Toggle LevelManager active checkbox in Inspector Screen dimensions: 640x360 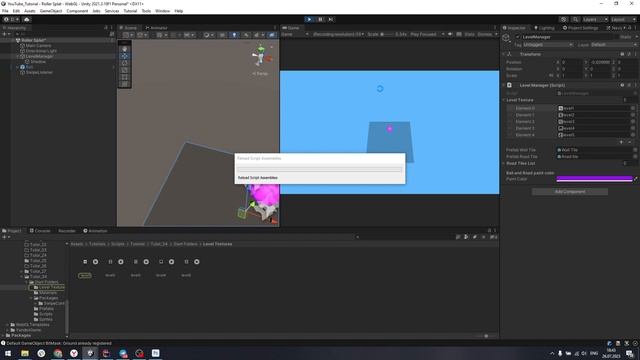click(517, 37)
